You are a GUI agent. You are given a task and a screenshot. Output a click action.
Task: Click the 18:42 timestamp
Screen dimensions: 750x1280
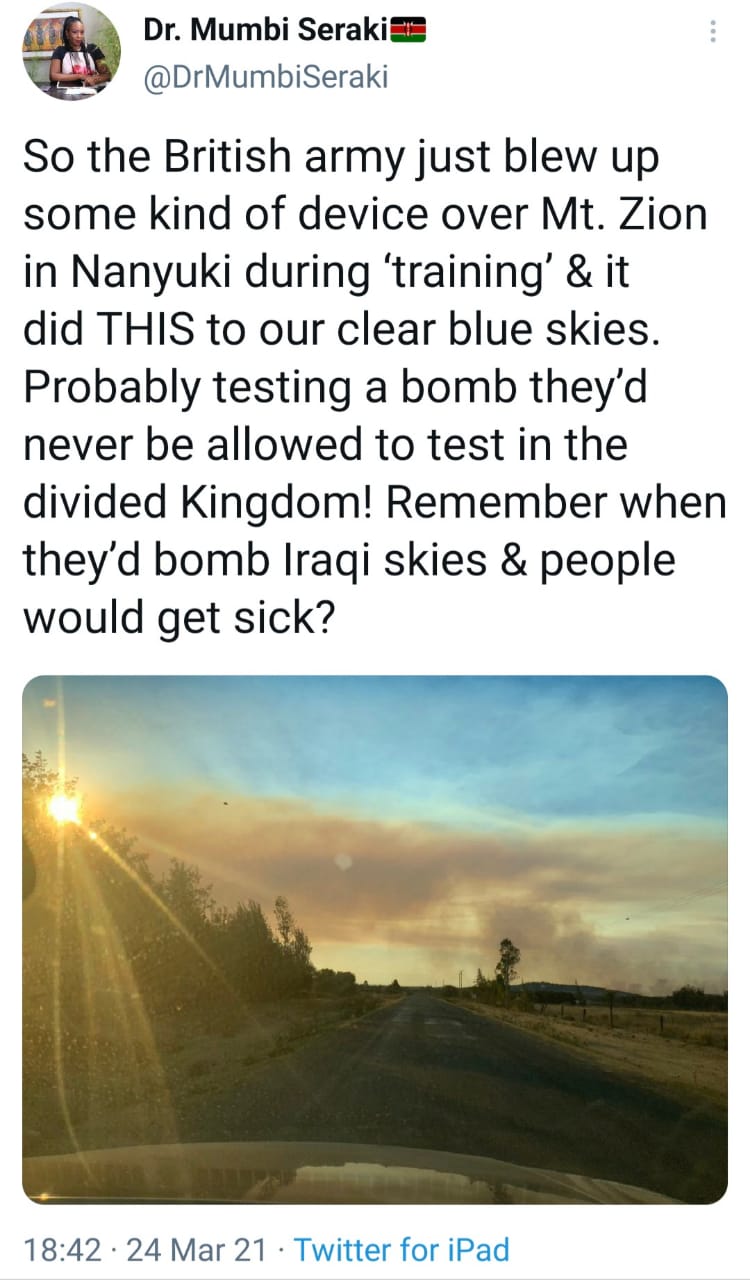[x=61, y=1249]
